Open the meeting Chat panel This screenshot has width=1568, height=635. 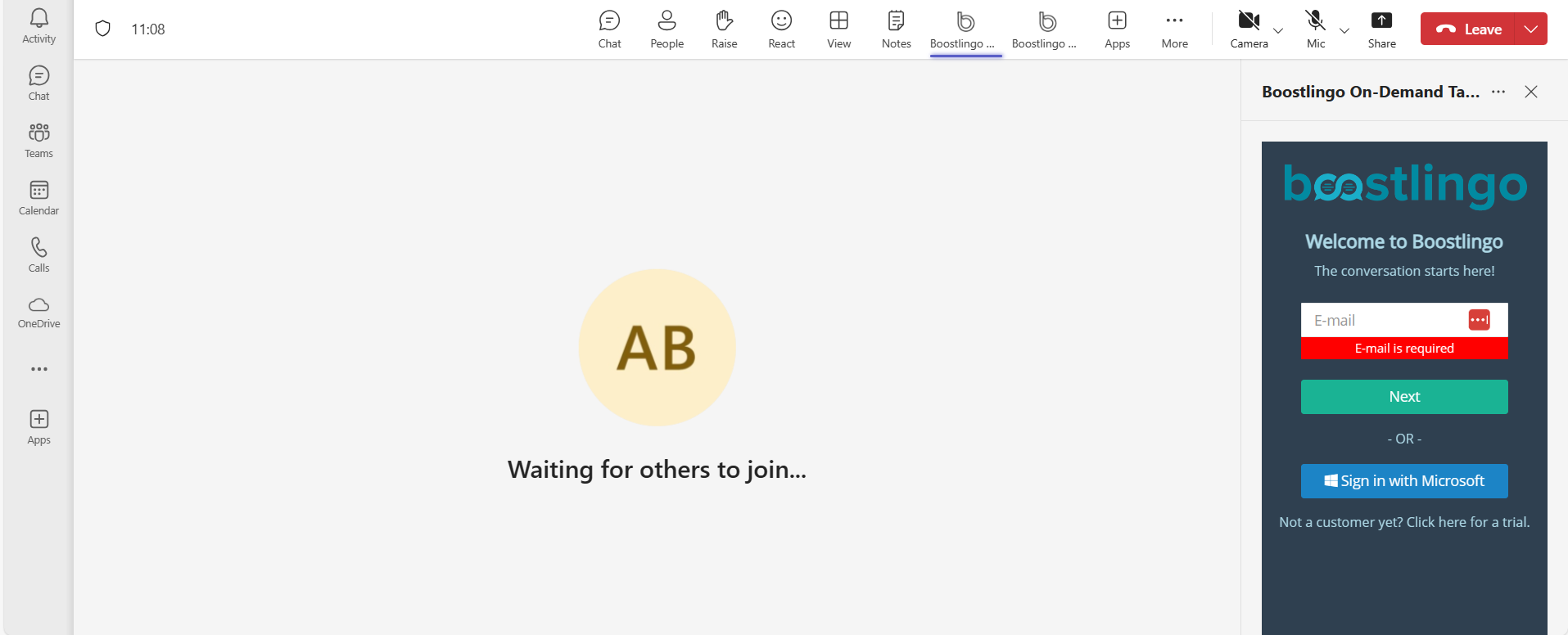point(609,29)
